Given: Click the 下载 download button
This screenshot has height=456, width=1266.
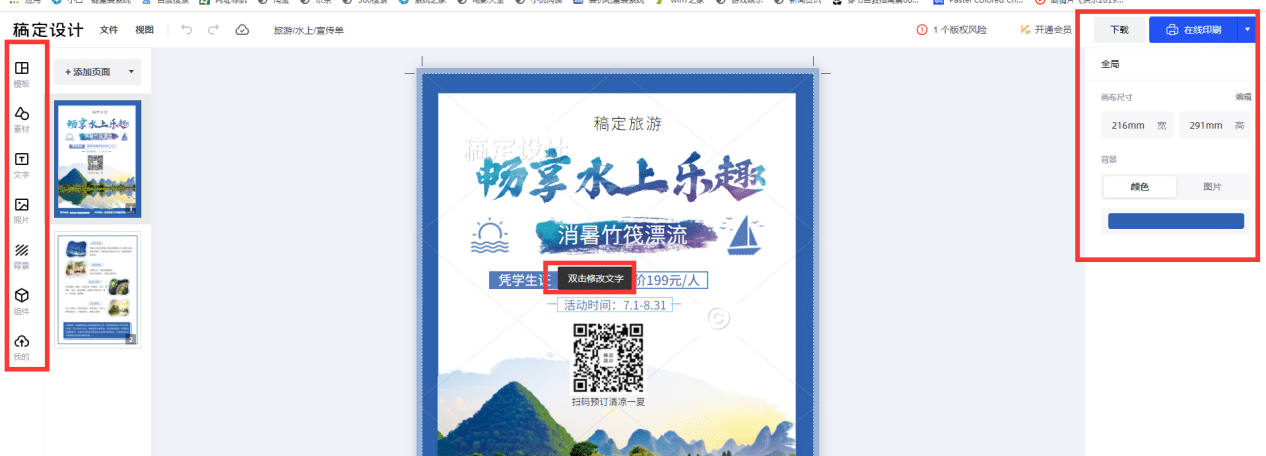Looking at the screenshot, I should pos(1119,30).
